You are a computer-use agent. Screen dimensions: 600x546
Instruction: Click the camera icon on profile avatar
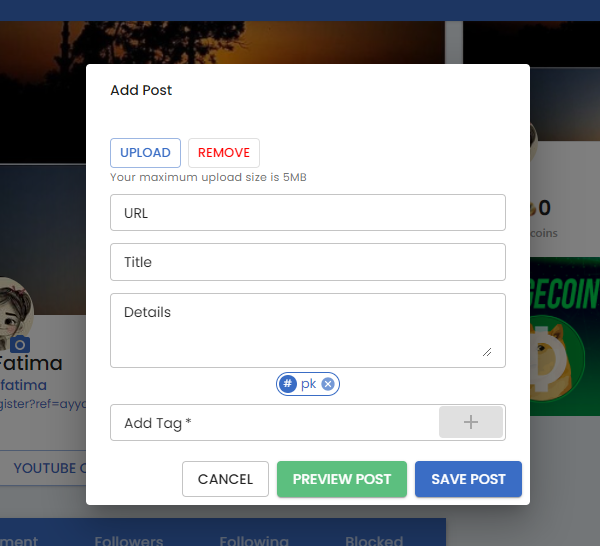pos(20,344)
